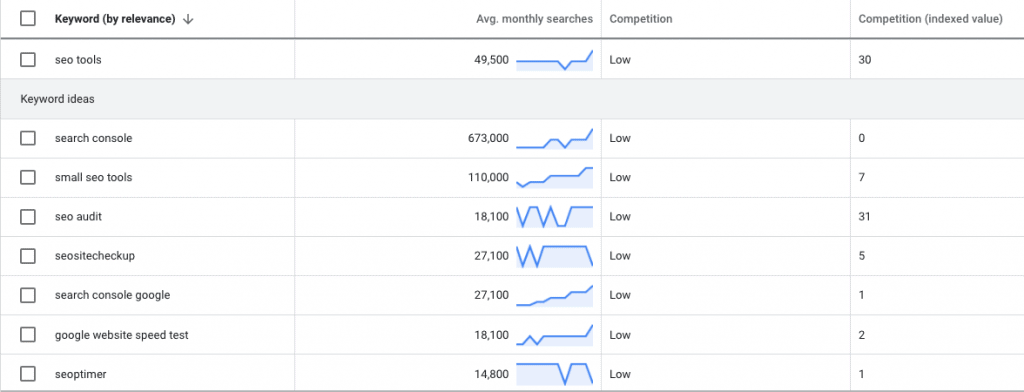Click 'google website speed test' keyword text
The height and width of the screenshot is (392, 1024).
click(121, 335)
